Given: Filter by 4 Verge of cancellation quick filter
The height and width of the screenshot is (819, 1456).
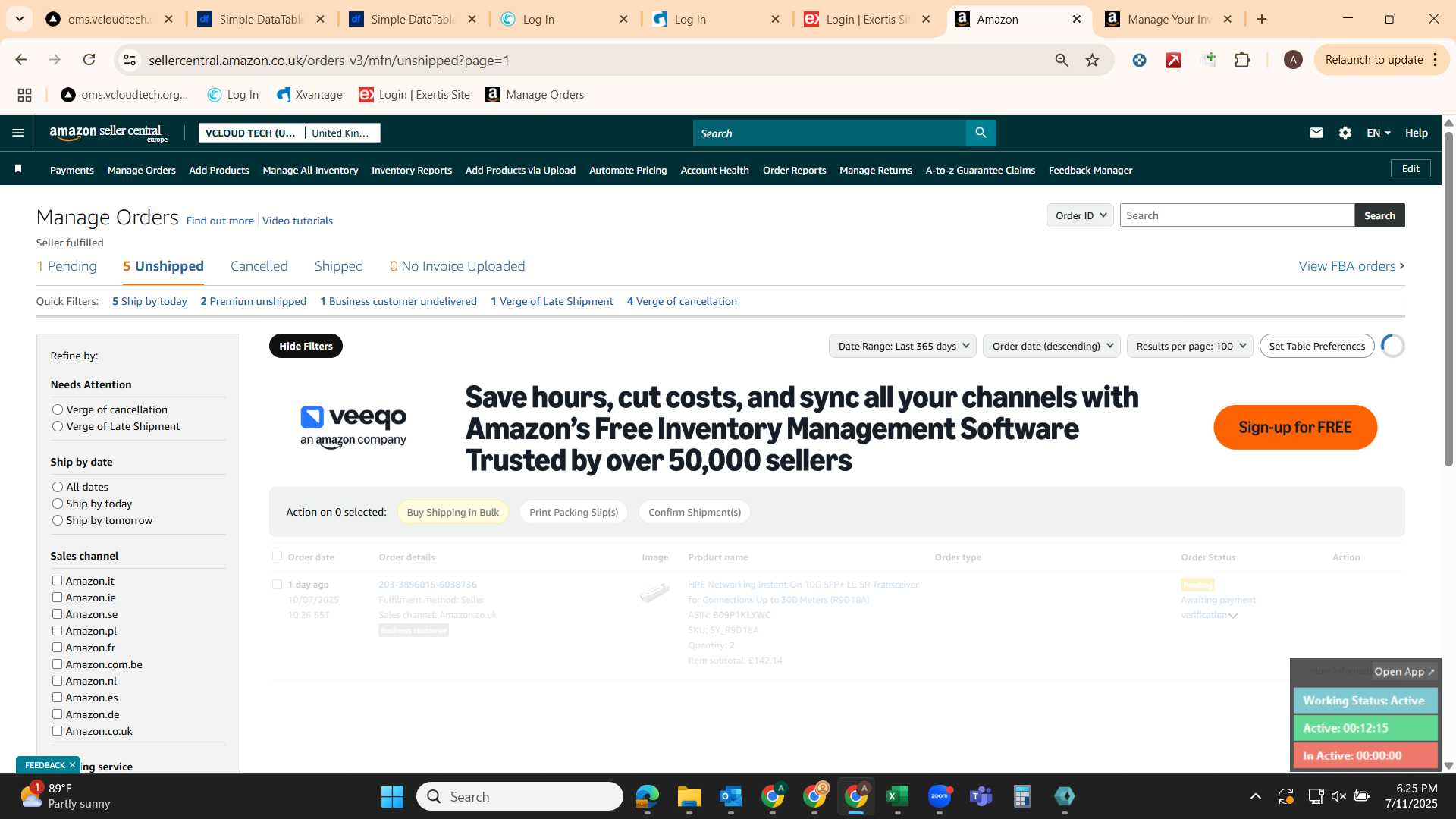Looking at the screenshot, I should point(682,301).
